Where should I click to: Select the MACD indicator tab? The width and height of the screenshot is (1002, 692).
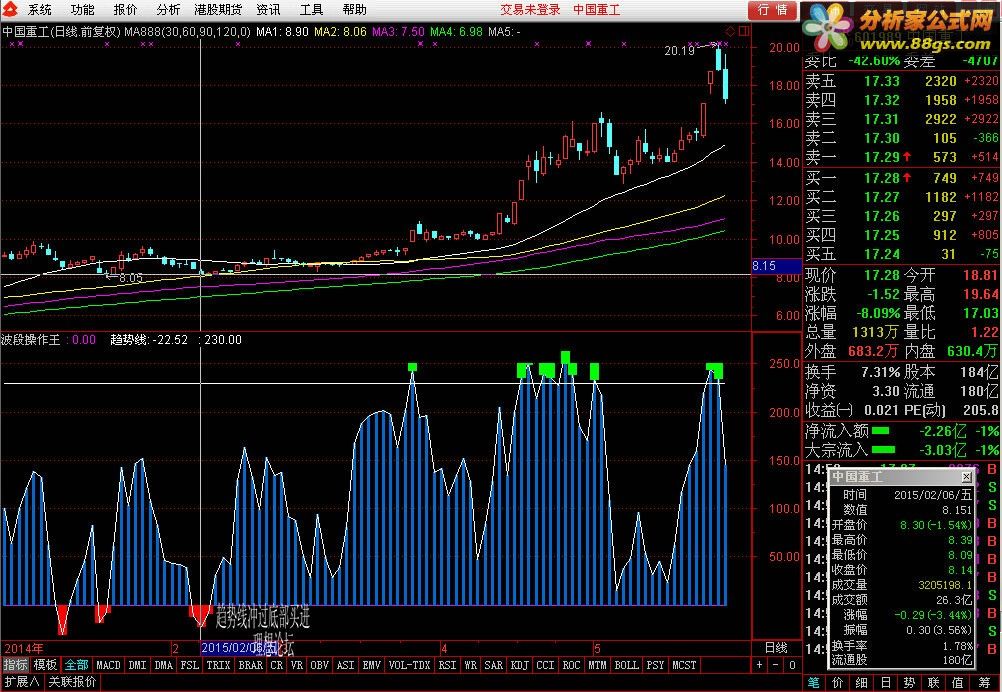tap(108, 665)
